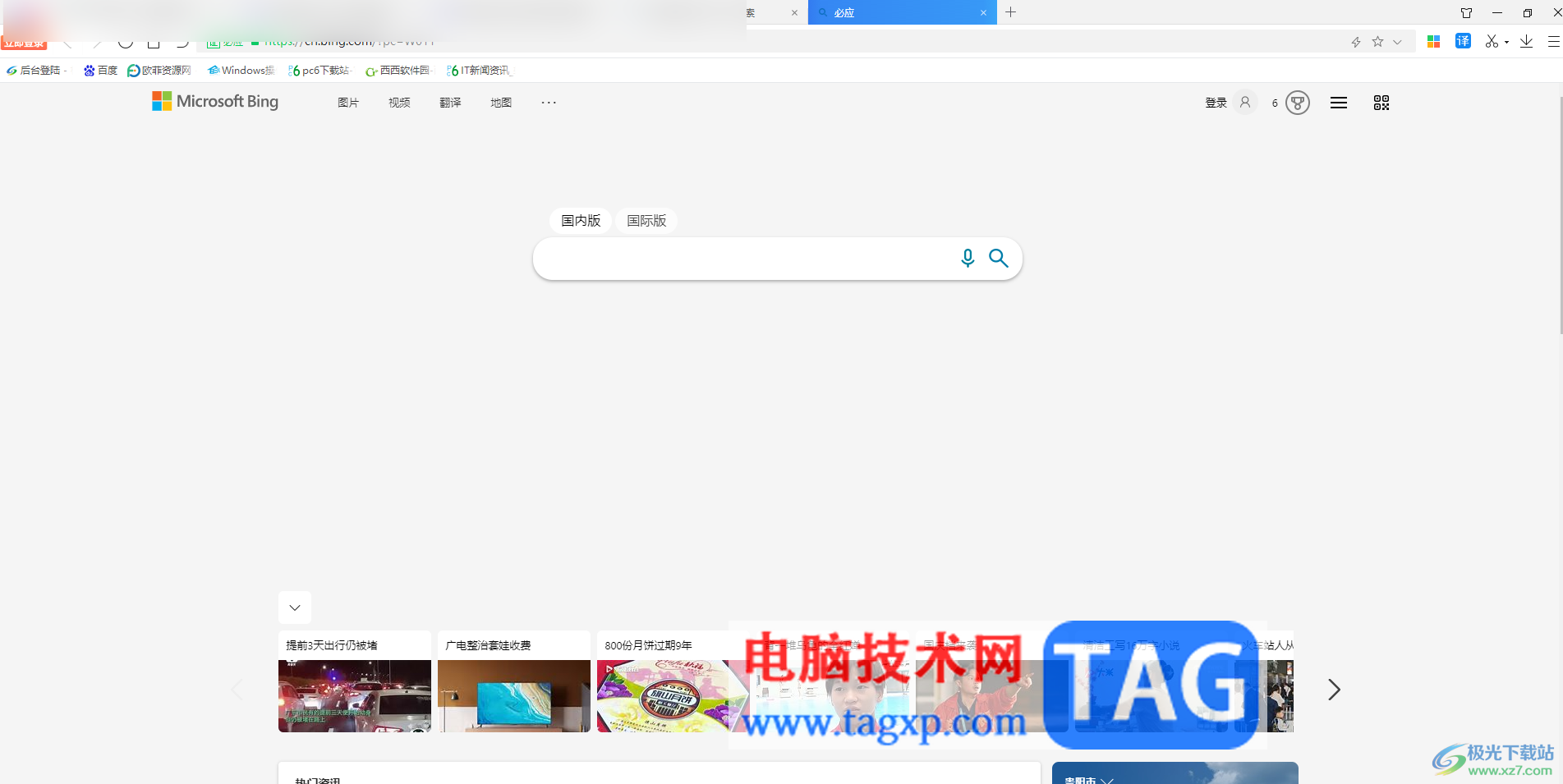The width and height of the screenshot is (1563, 784).
Task: Click the magnifier search icon in Bing box
Action: coord(999,259)
